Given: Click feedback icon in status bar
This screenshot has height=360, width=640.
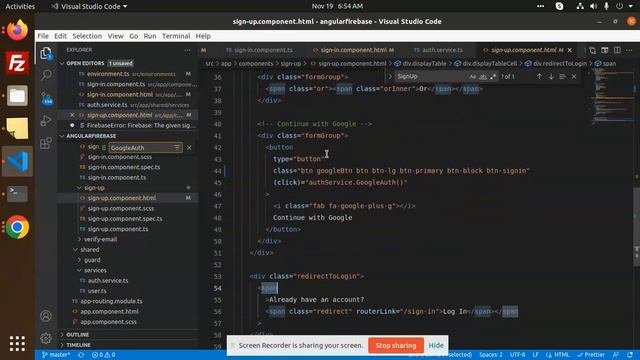Looking at the screenshot, I should point(616,355).
